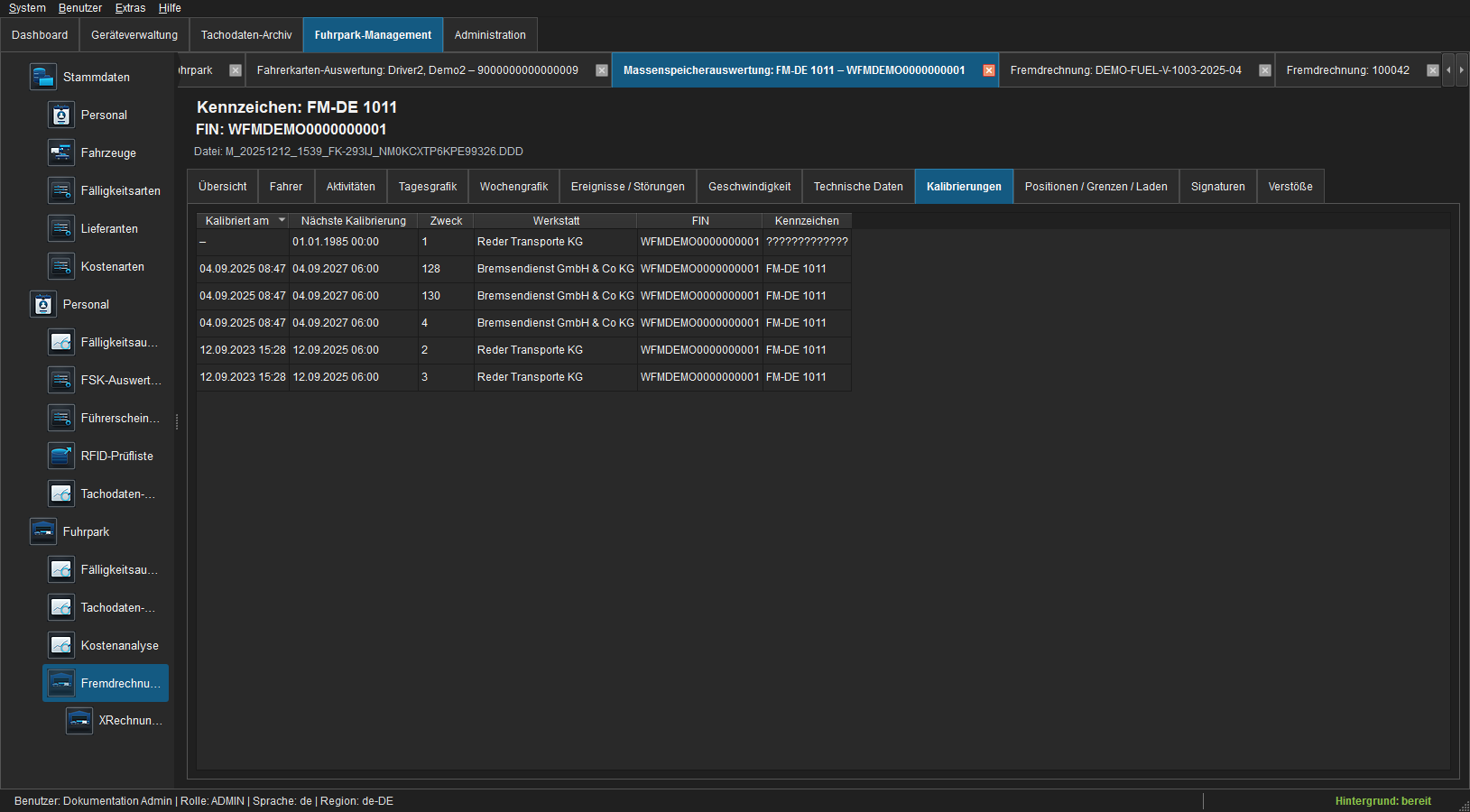Click the Fuhrpark group icon

42,531
